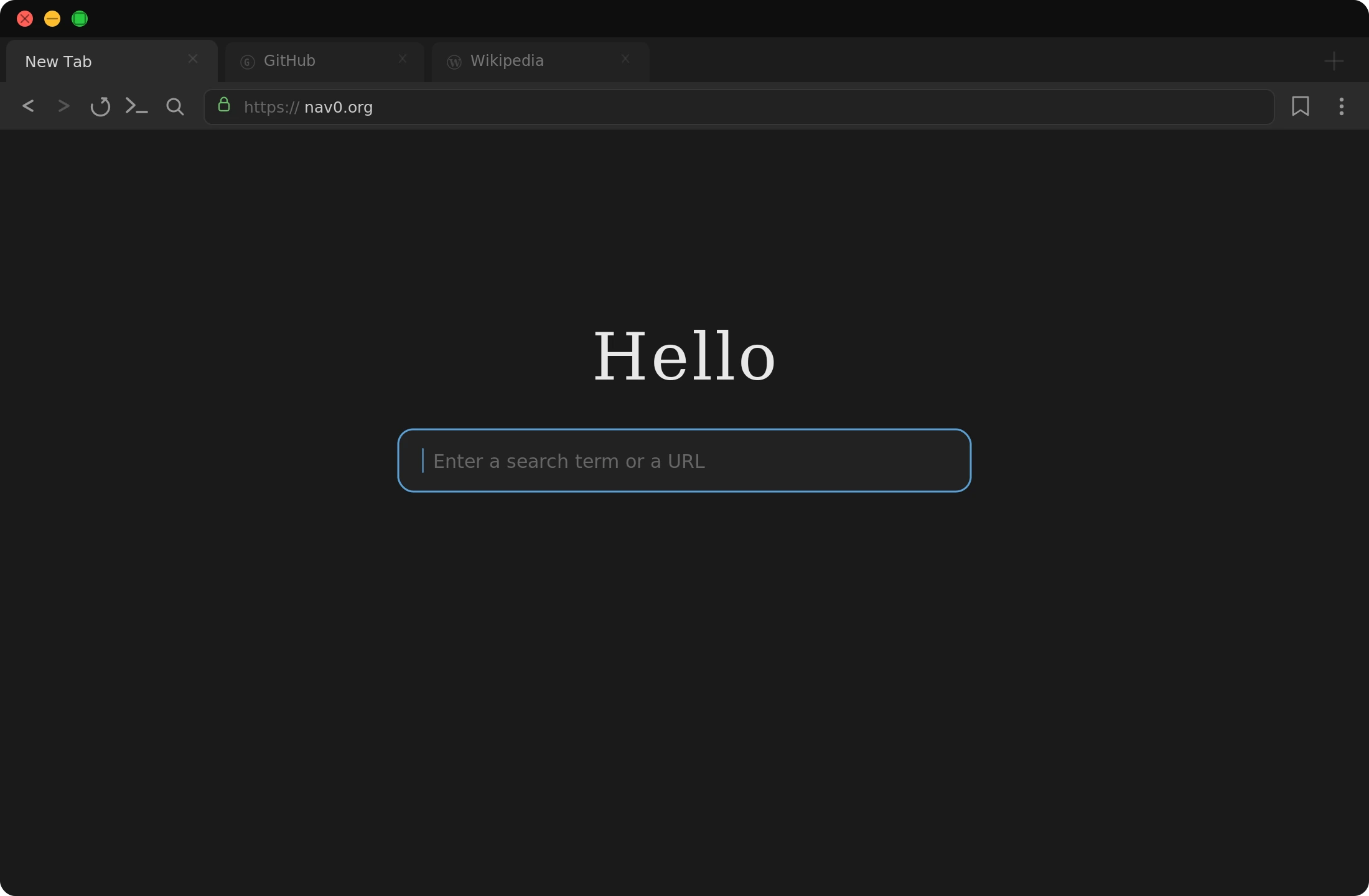Close the New Tab tab
Image resolution: width=1369 pixels, height=896 pixels.
(192, 58)
